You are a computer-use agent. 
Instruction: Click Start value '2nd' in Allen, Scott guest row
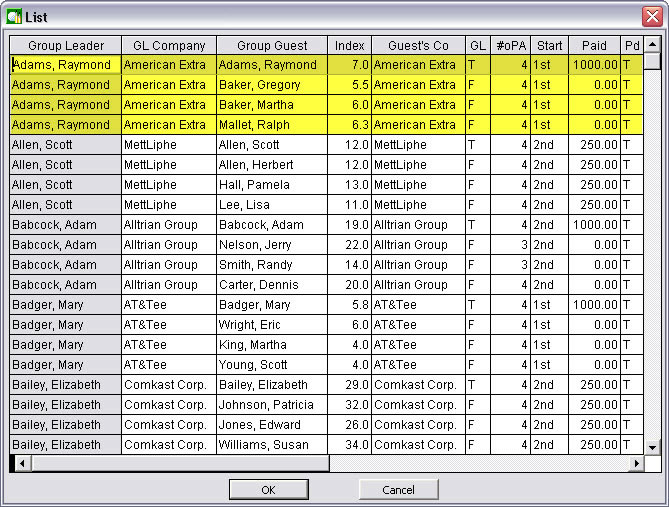[x=550, y=145]
